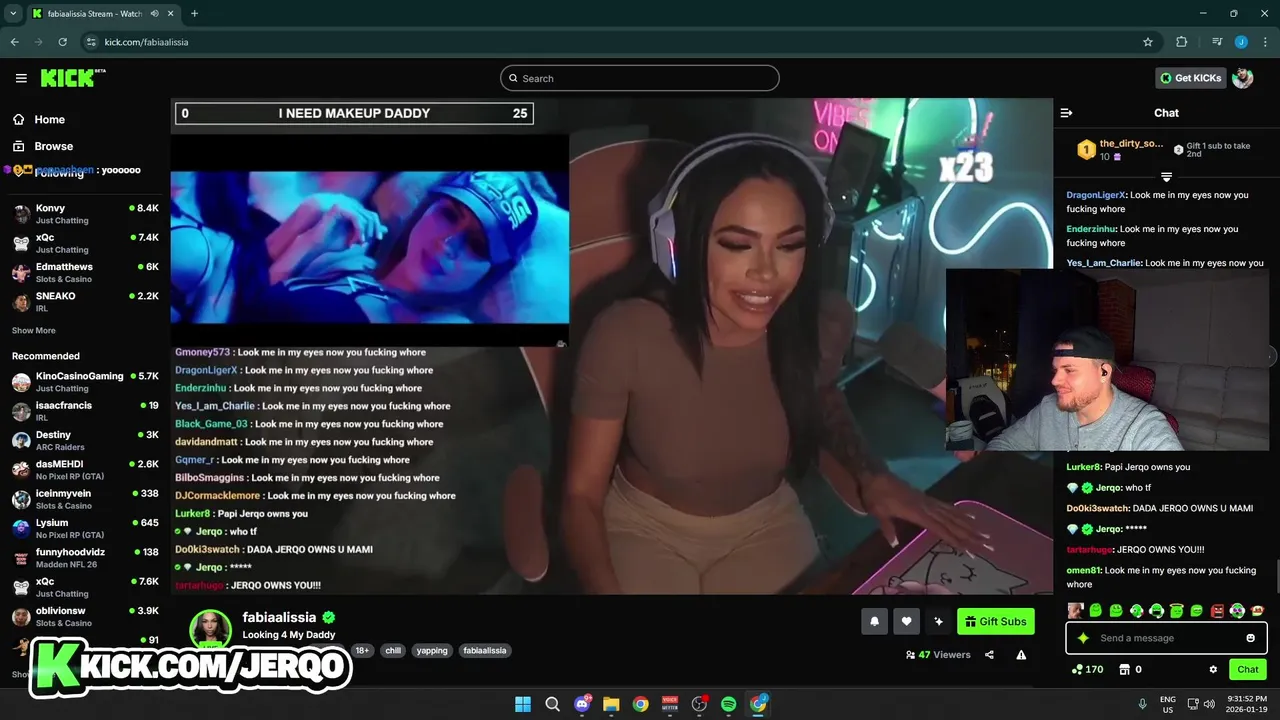The height and width of the screenshot is (720, 1280).
Task: Click username omen81 in chat
Action: pos(1083,570)
